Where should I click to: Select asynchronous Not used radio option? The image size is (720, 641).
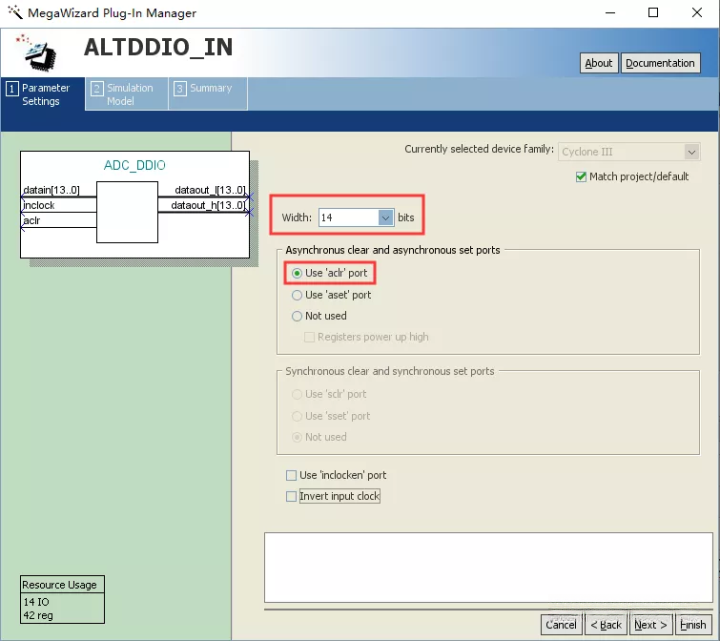(297, 316)
